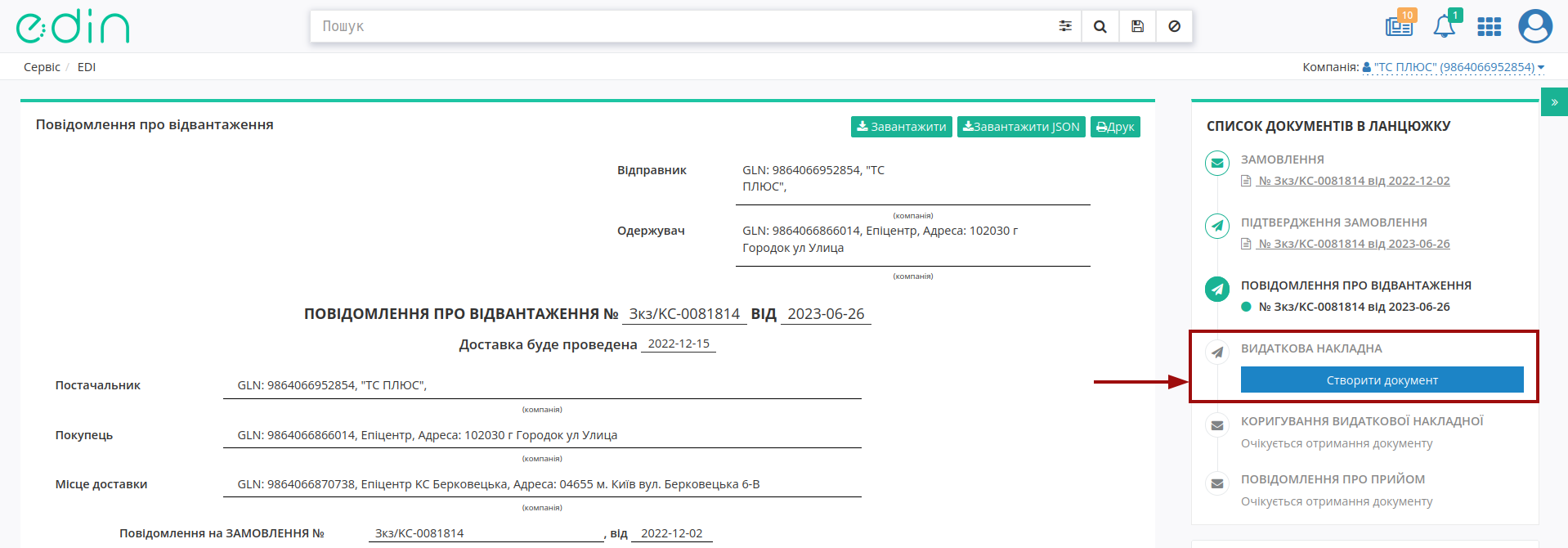Viewport: 1568px width, 548px height.
Task: Click the Замовлення envelope chain icon
Action: pyautogui.click(x=1216, y=163)
